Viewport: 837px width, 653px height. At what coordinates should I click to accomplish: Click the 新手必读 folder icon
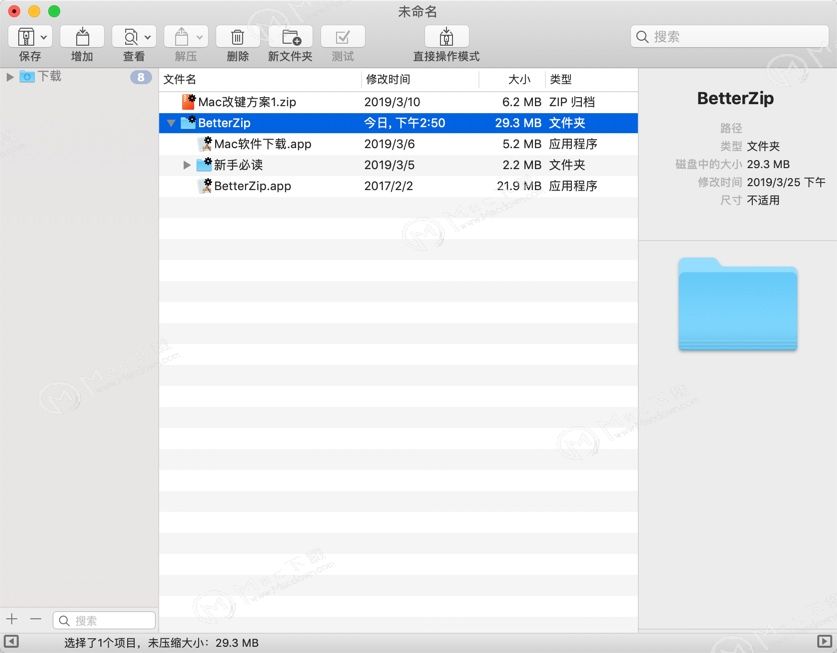204,164
